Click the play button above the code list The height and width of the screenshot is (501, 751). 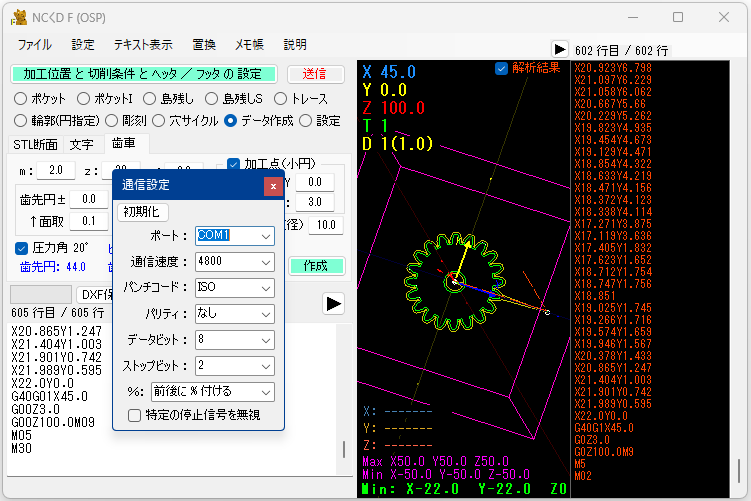click(x=559, y=49)
